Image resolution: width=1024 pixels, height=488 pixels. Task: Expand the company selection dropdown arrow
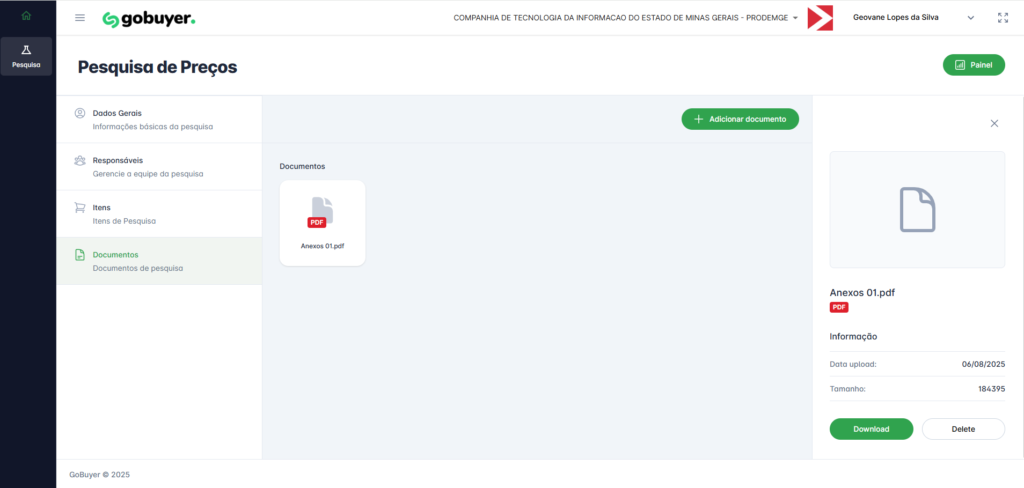click(x=795, y=18)
